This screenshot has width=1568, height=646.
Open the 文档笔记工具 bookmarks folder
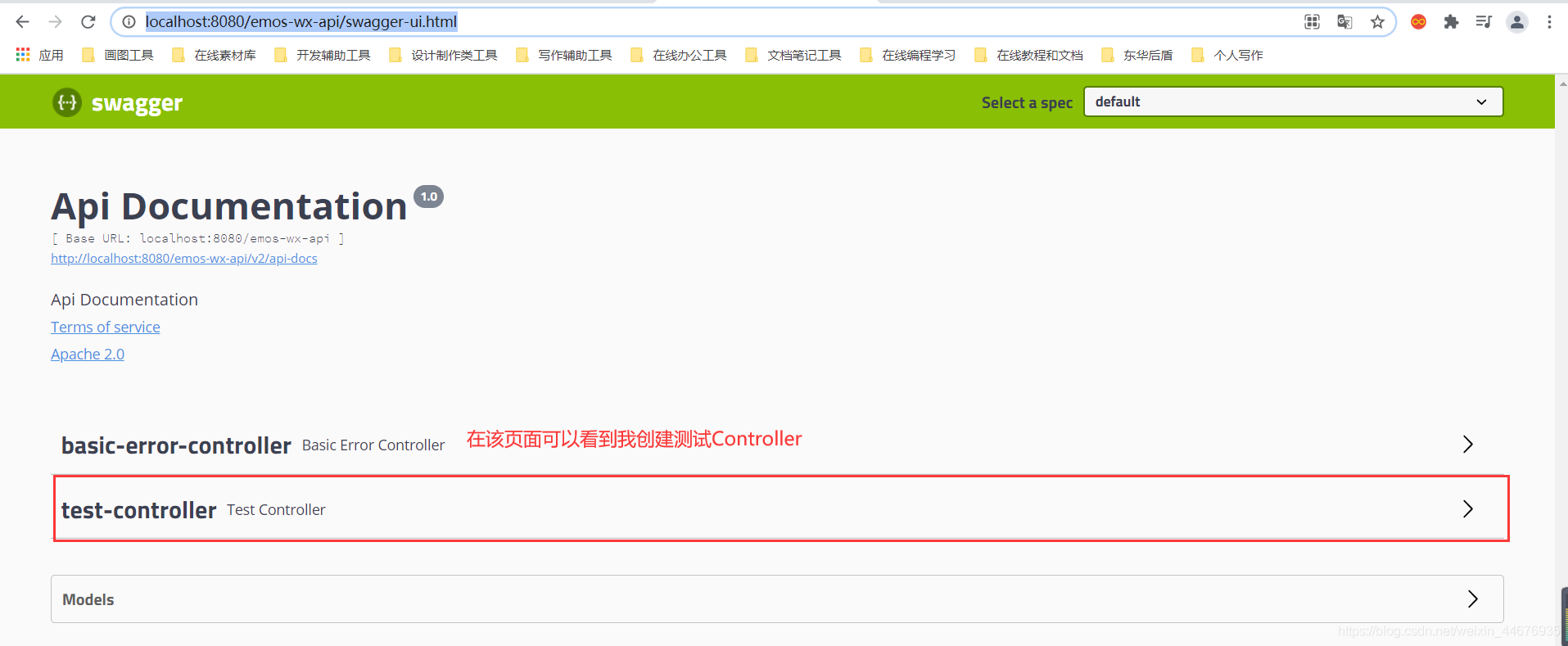pyautogui.click(x=793, y=55)
